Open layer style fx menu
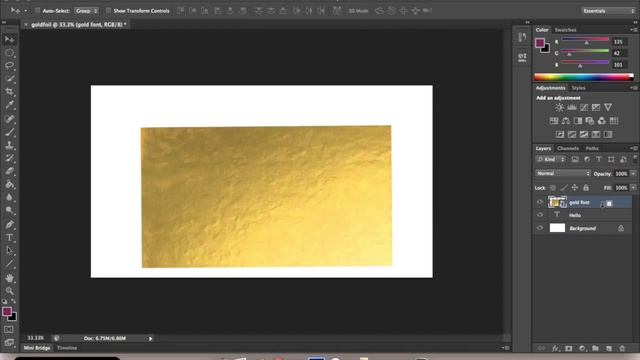 pyautogui.click(x=555, y=349)
